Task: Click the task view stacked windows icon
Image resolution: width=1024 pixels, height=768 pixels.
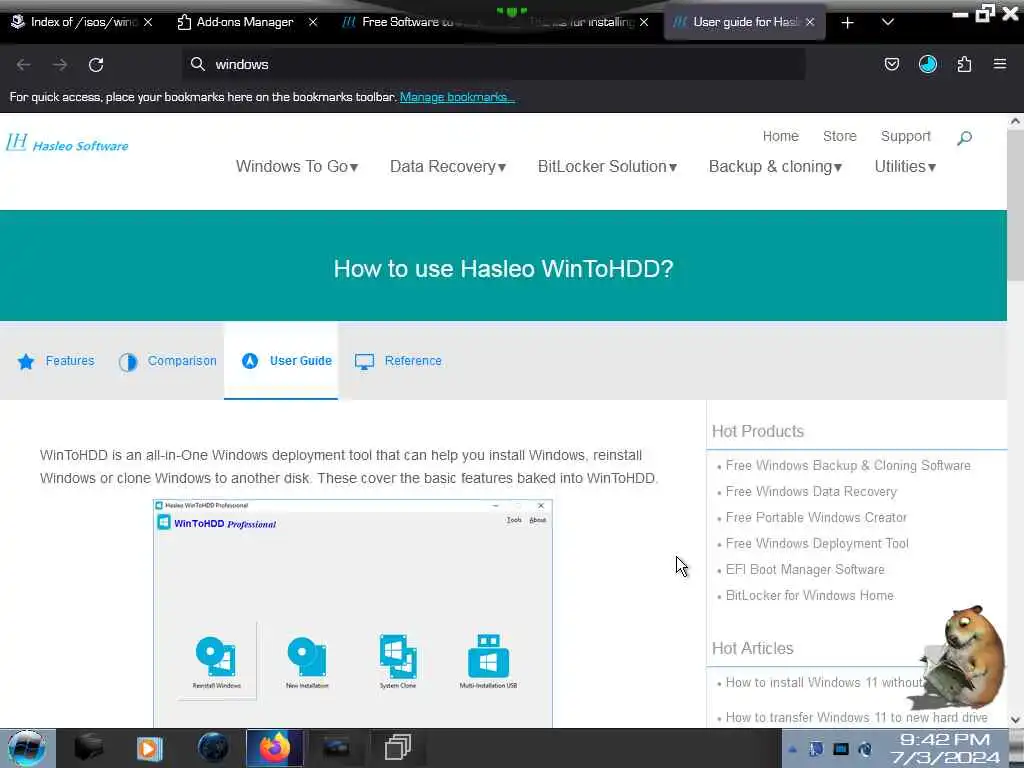Action: click(x=398, y=748)
